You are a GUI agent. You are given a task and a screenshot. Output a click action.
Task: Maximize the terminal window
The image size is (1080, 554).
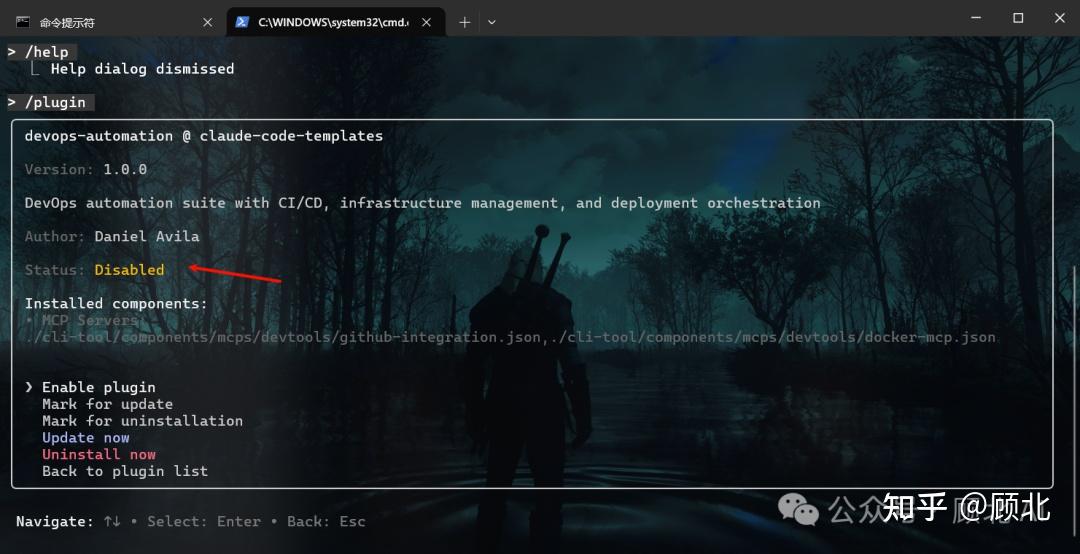[1018, 18]
